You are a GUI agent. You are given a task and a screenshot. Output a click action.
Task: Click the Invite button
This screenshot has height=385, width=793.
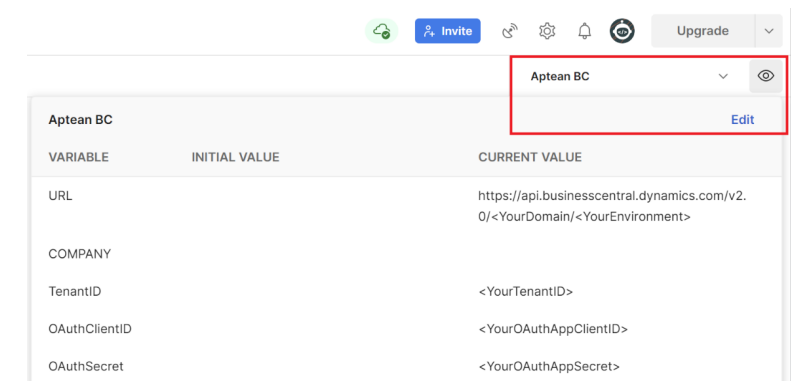click(x=448, y=31)
